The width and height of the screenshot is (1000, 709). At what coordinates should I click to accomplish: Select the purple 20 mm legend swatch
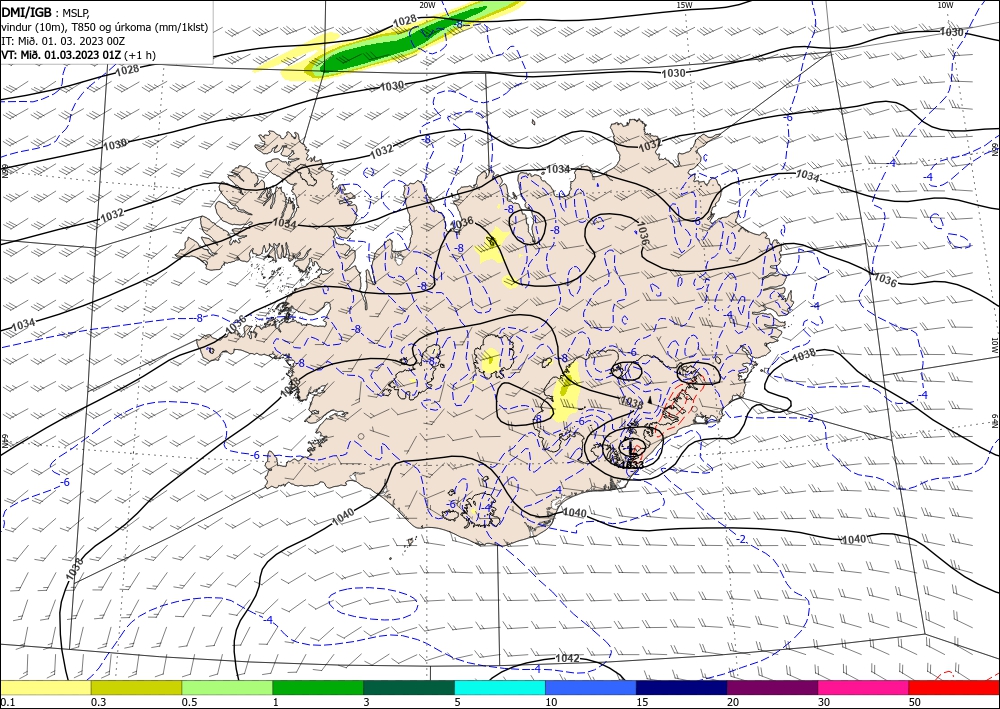click(x=772, y=688)
